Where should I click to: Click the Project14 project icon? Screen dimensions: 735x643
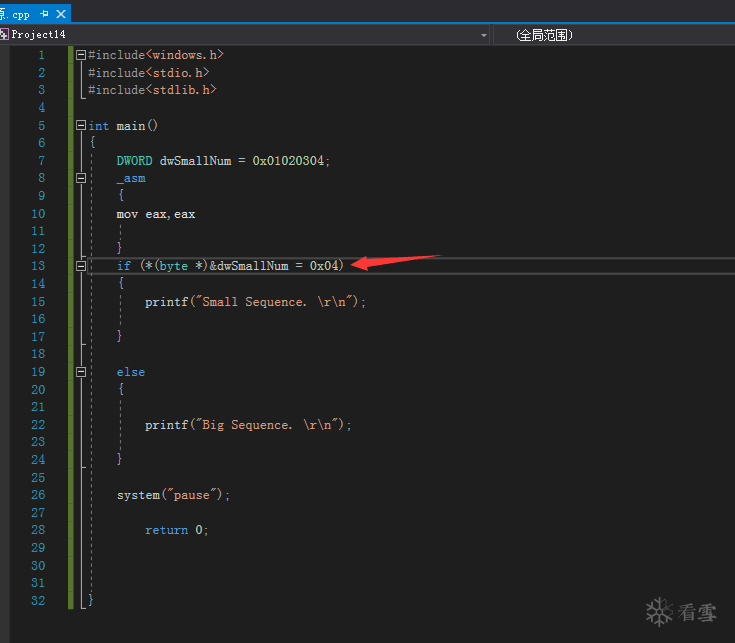[x=4, y=35]
